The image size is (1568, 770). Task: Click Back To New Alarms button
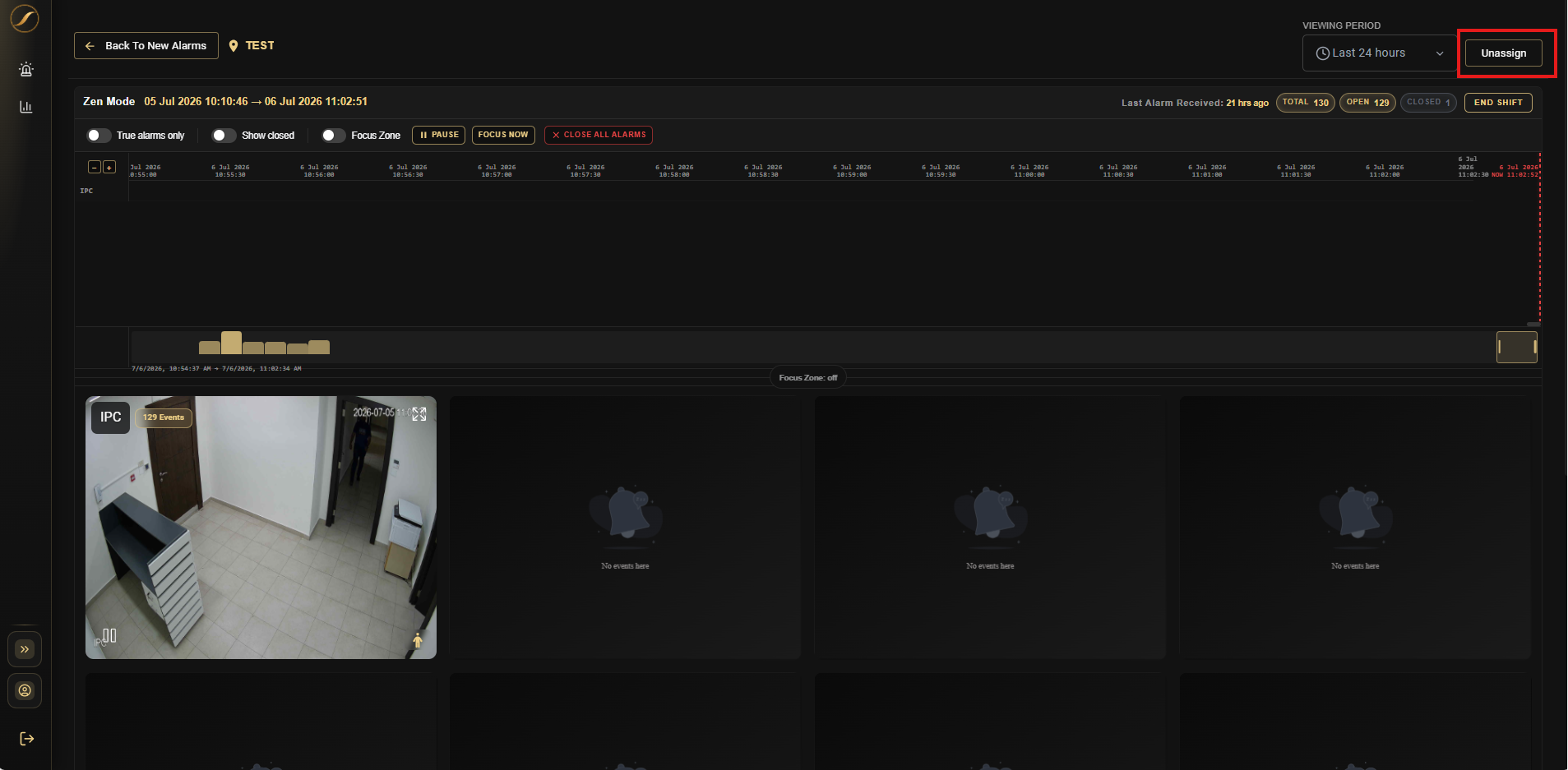(146, 45)
